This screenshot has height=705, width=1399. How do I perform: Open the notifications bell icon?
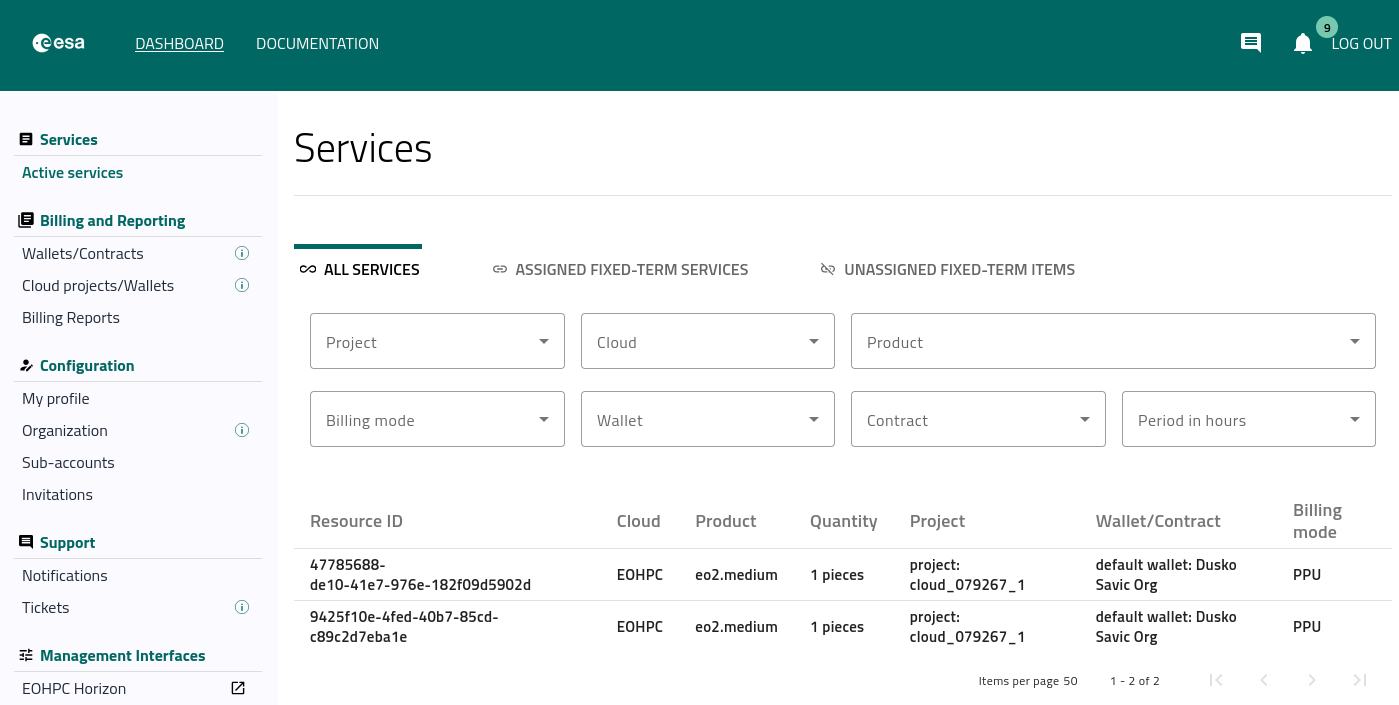[1302, 43]
